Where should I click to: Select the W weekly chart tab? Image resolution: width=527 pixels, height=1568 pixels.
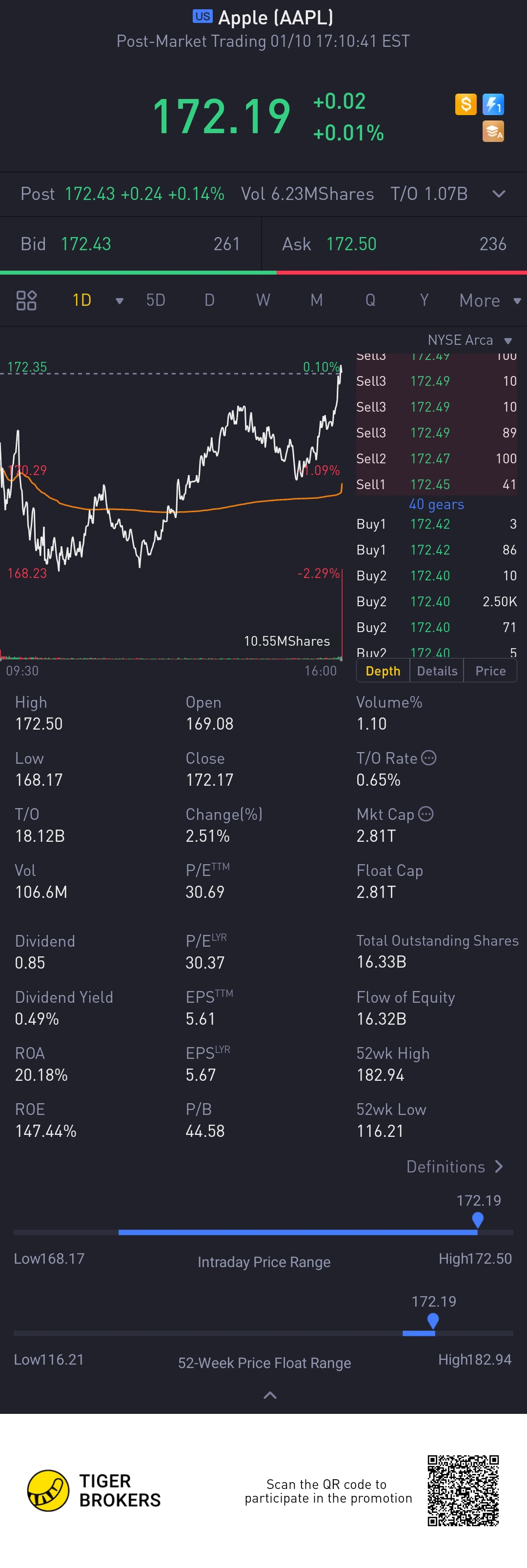[263, 300]
